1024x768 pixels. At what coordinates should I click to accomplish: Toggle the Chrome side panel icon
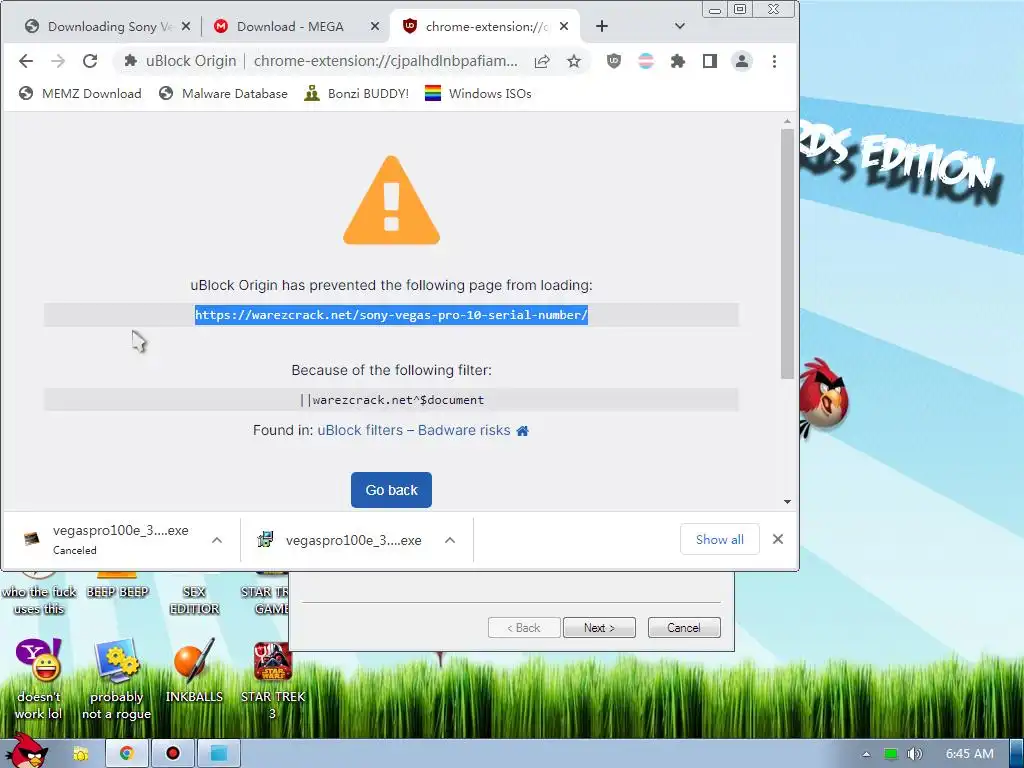coord(710,61)
